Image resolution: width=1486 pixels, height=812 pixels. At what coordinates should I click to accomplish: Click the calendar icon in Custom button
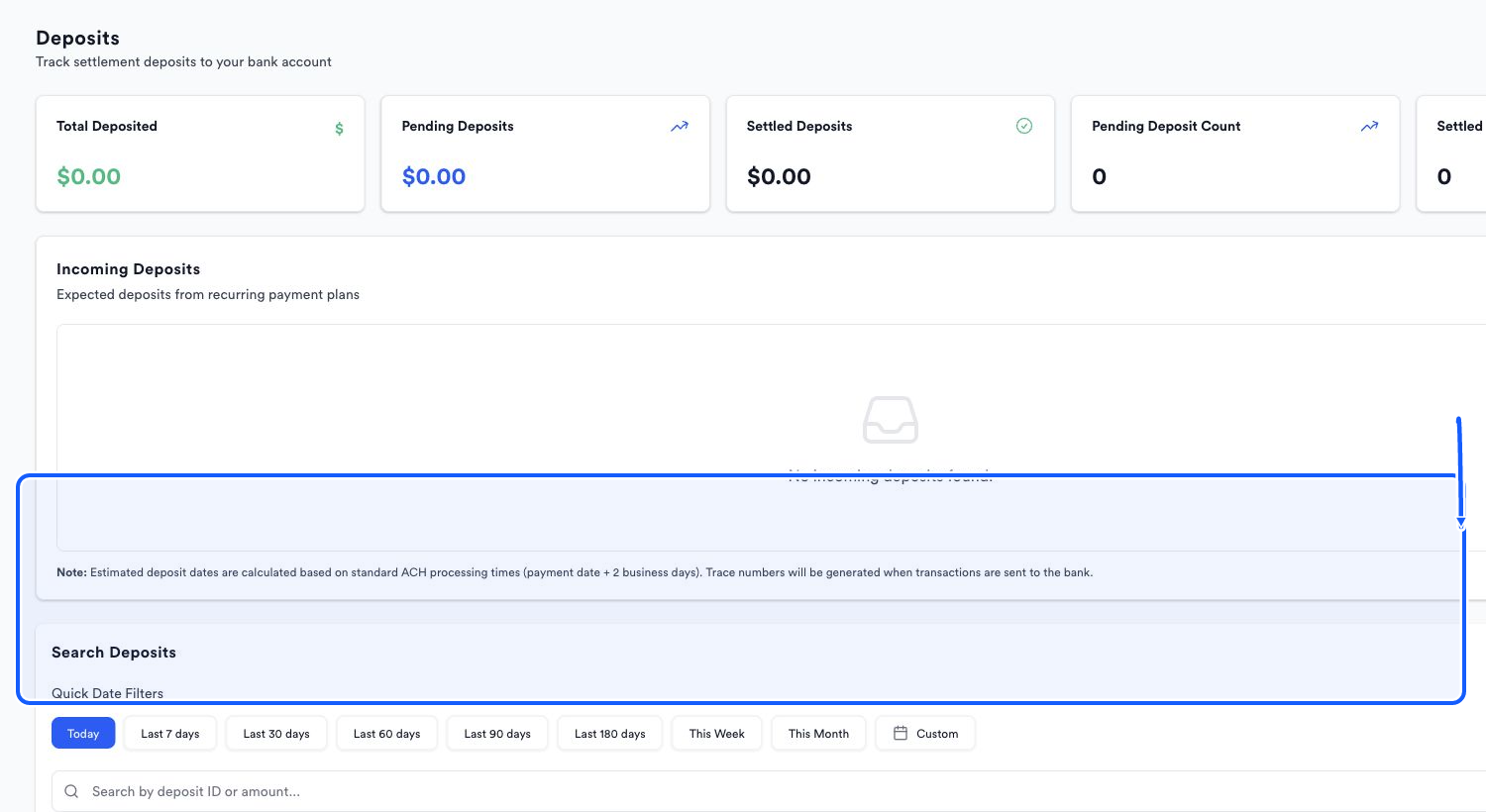coord(901,734)
